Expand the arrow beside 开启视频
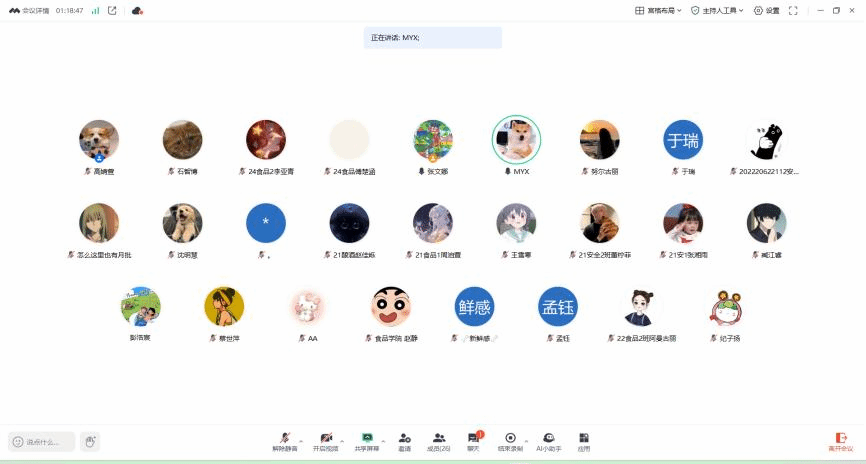Image resolution: width=866 pixels, height=464 pixels. tap(342, 441)
